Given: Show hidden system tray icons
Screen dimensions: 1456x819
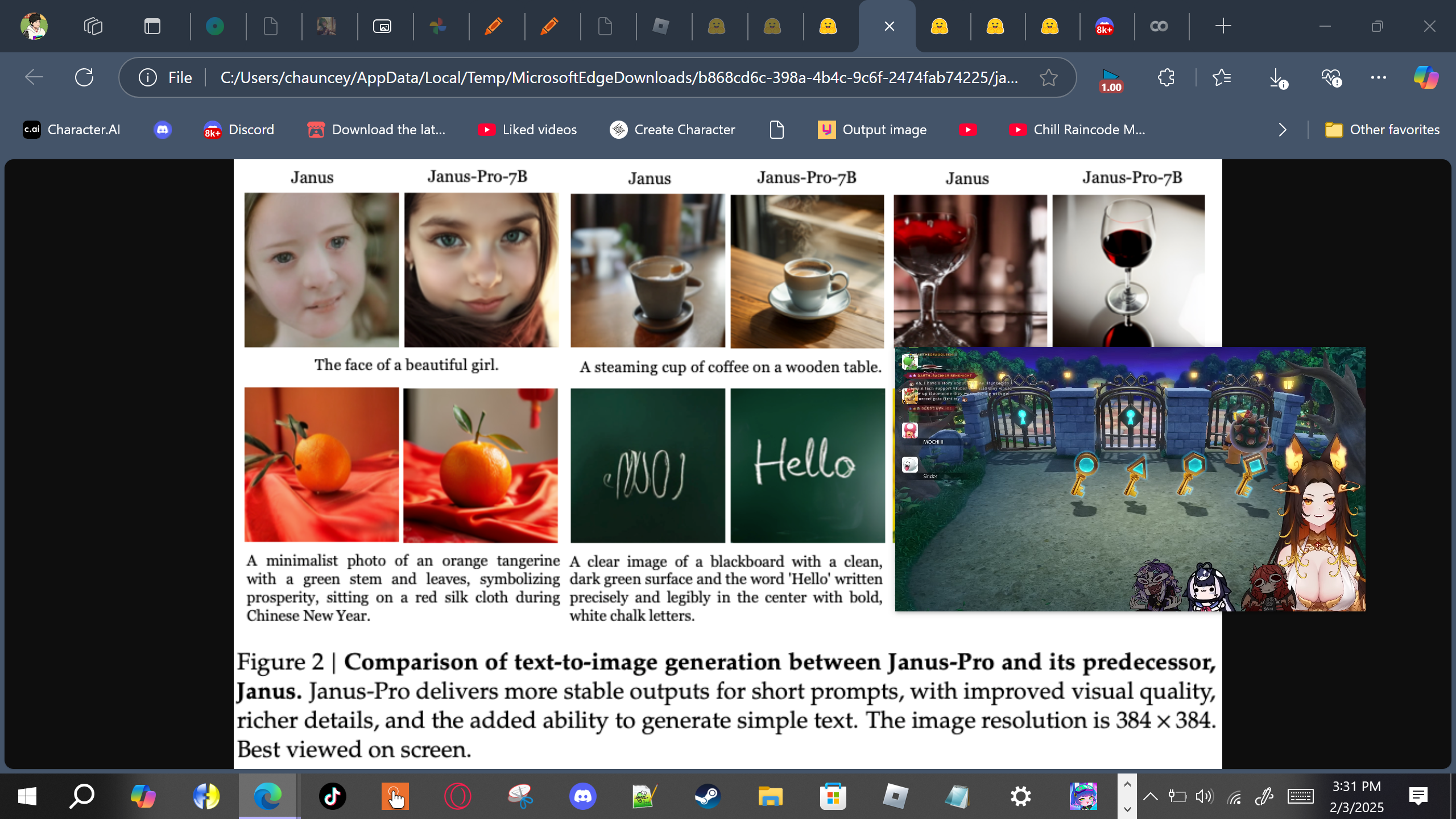Looking at the screenshot, I should pos(1150,796).
